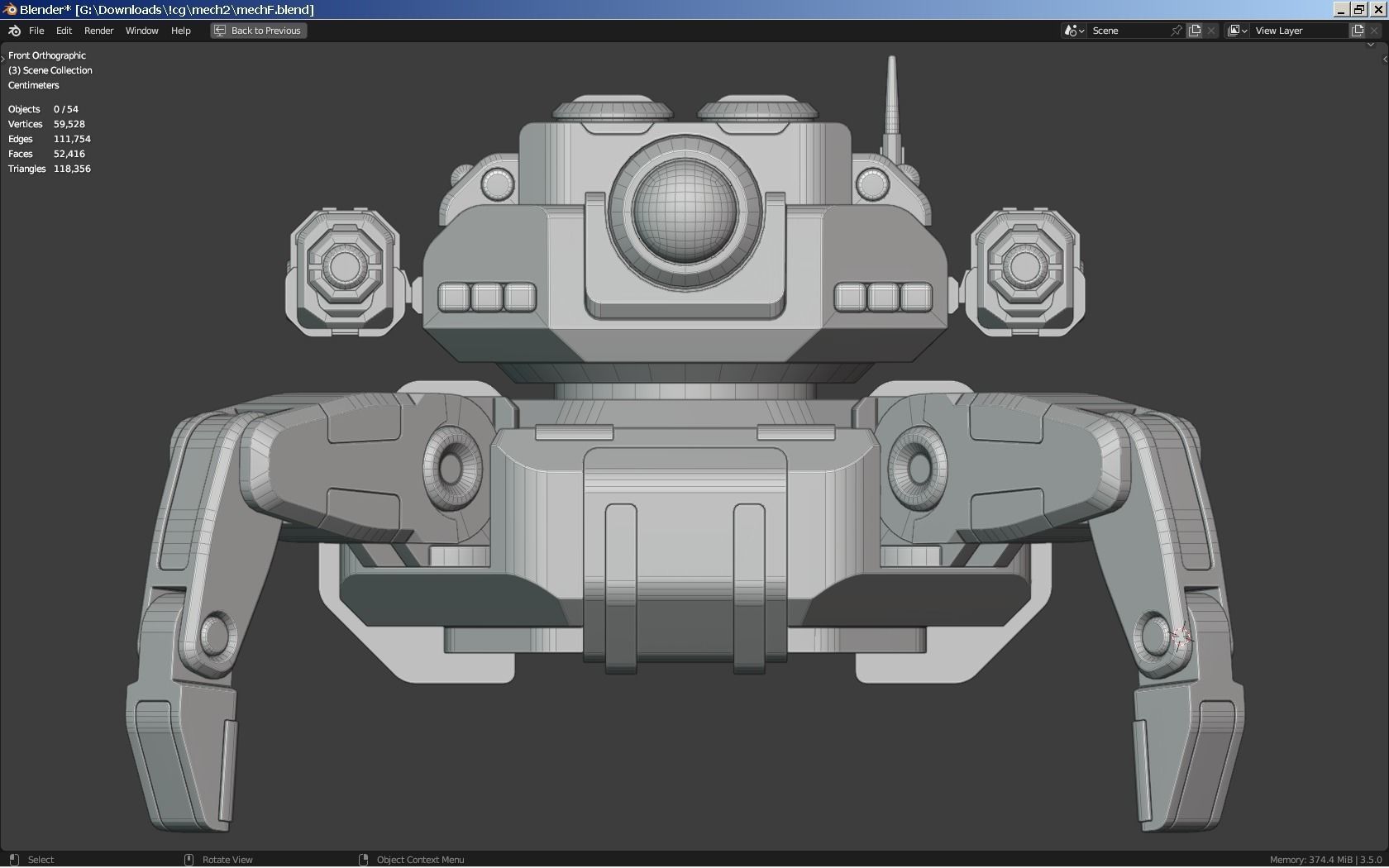Click the 'Select' status bar hint
This screenshot has width=1389, height=868.
point(41,860)
